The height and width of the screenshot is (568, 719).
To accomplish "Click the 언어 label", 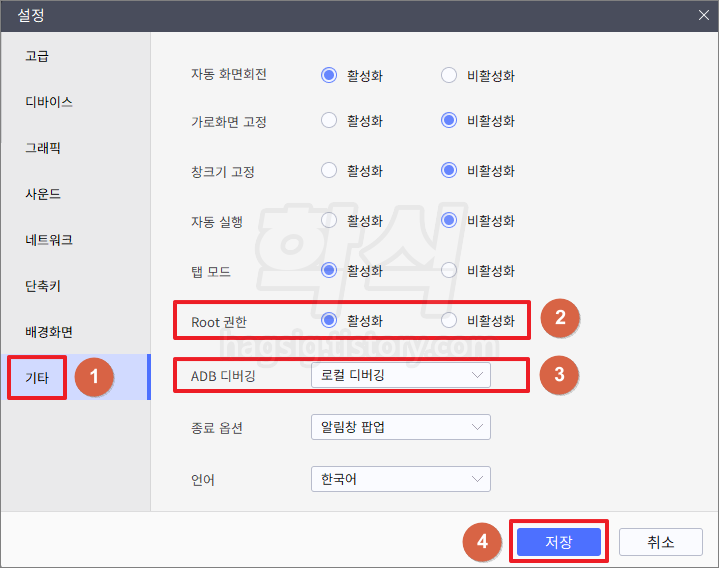I will click(x=203, y=480).
